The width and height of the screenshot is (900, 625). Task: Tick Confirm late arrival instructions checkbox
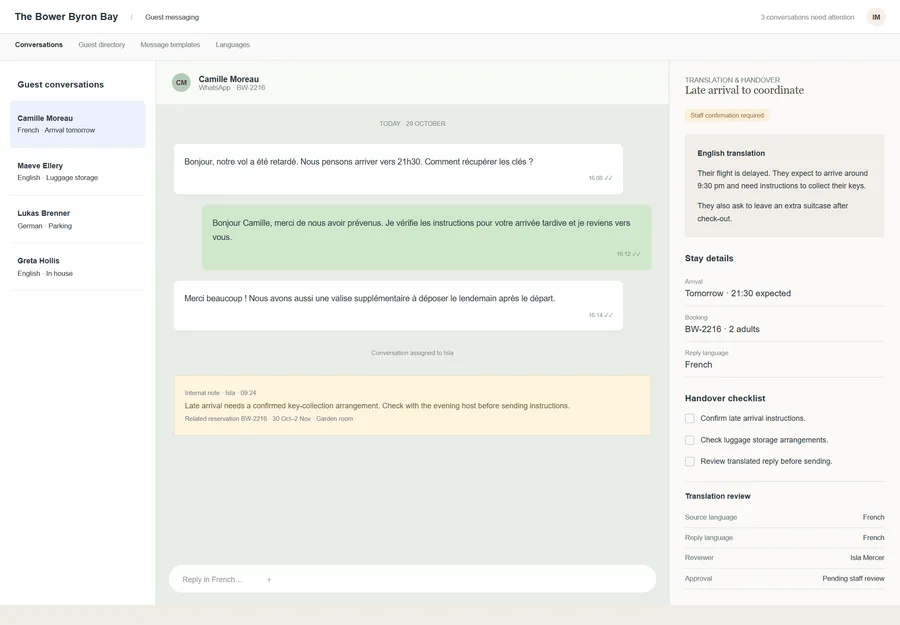690,418
